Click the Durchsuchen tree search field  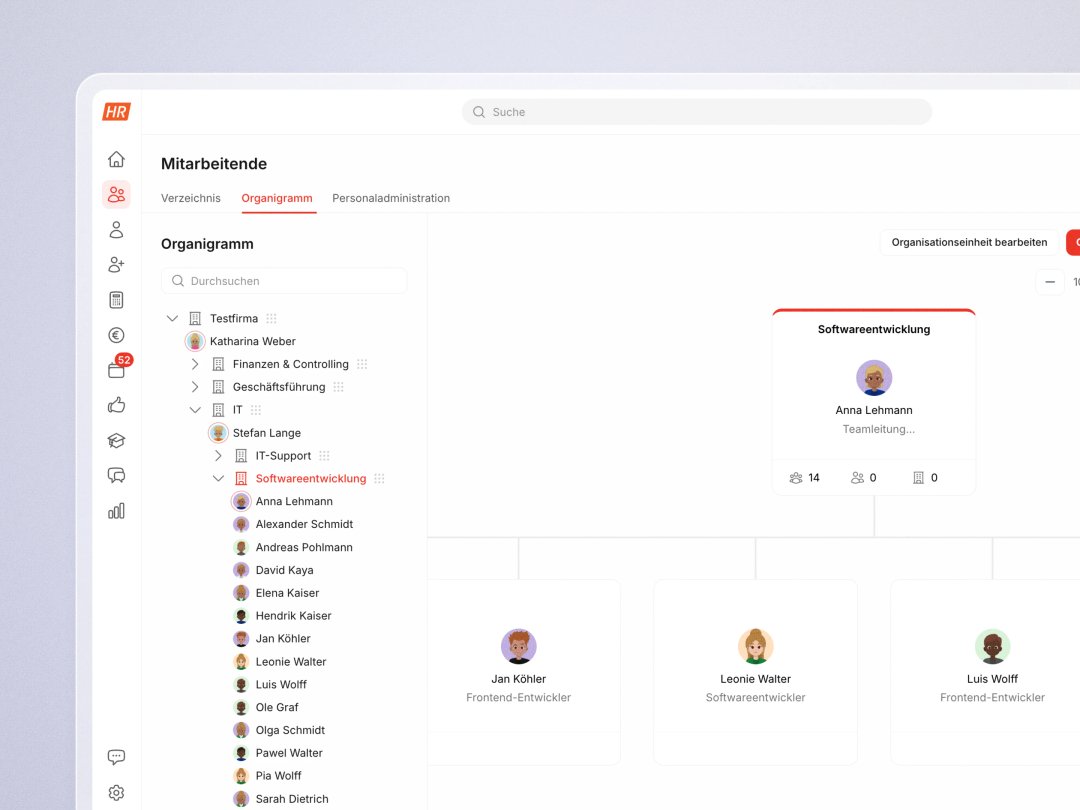(x=284, y=281)
